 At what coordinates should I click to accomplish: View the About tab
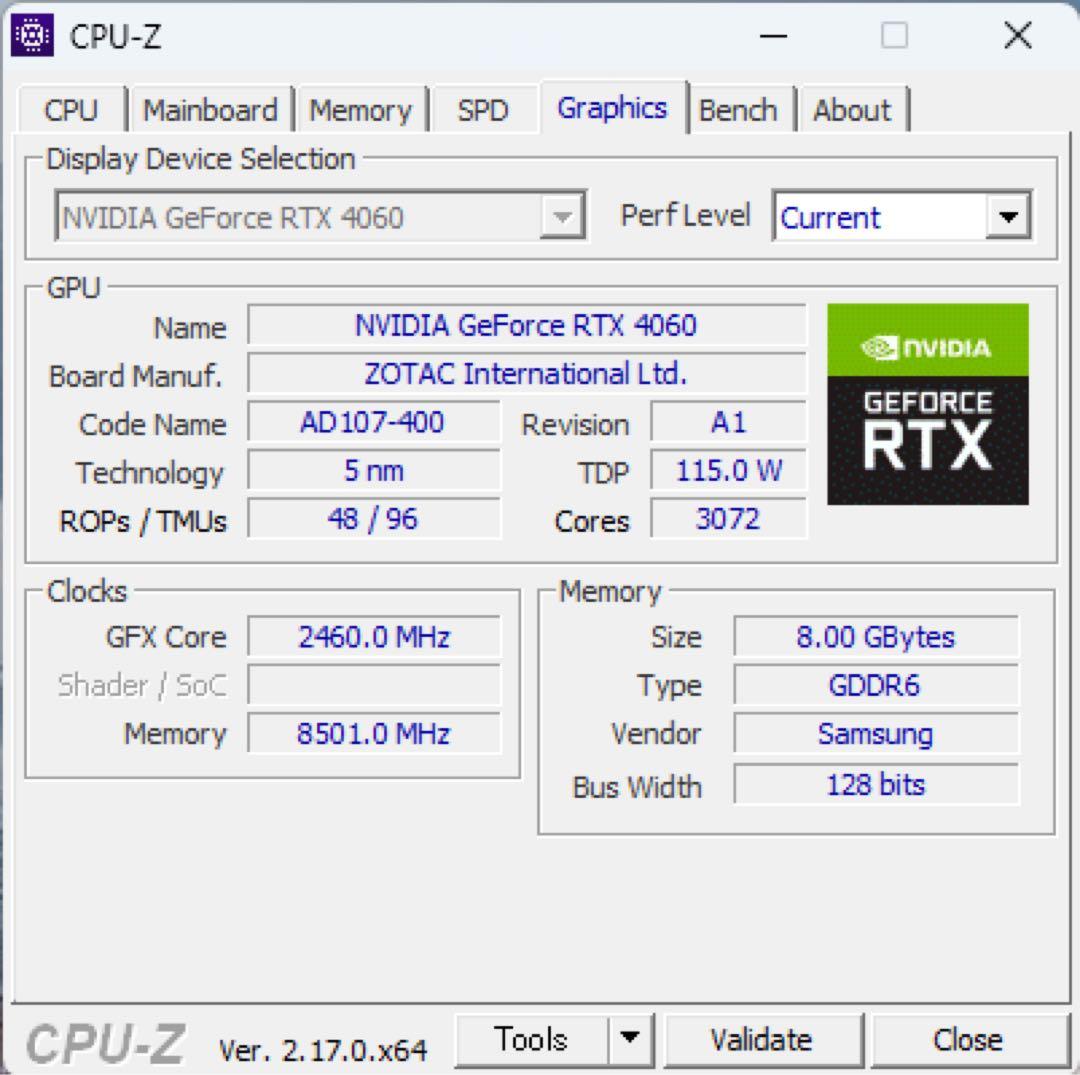[x=853, y=110]
